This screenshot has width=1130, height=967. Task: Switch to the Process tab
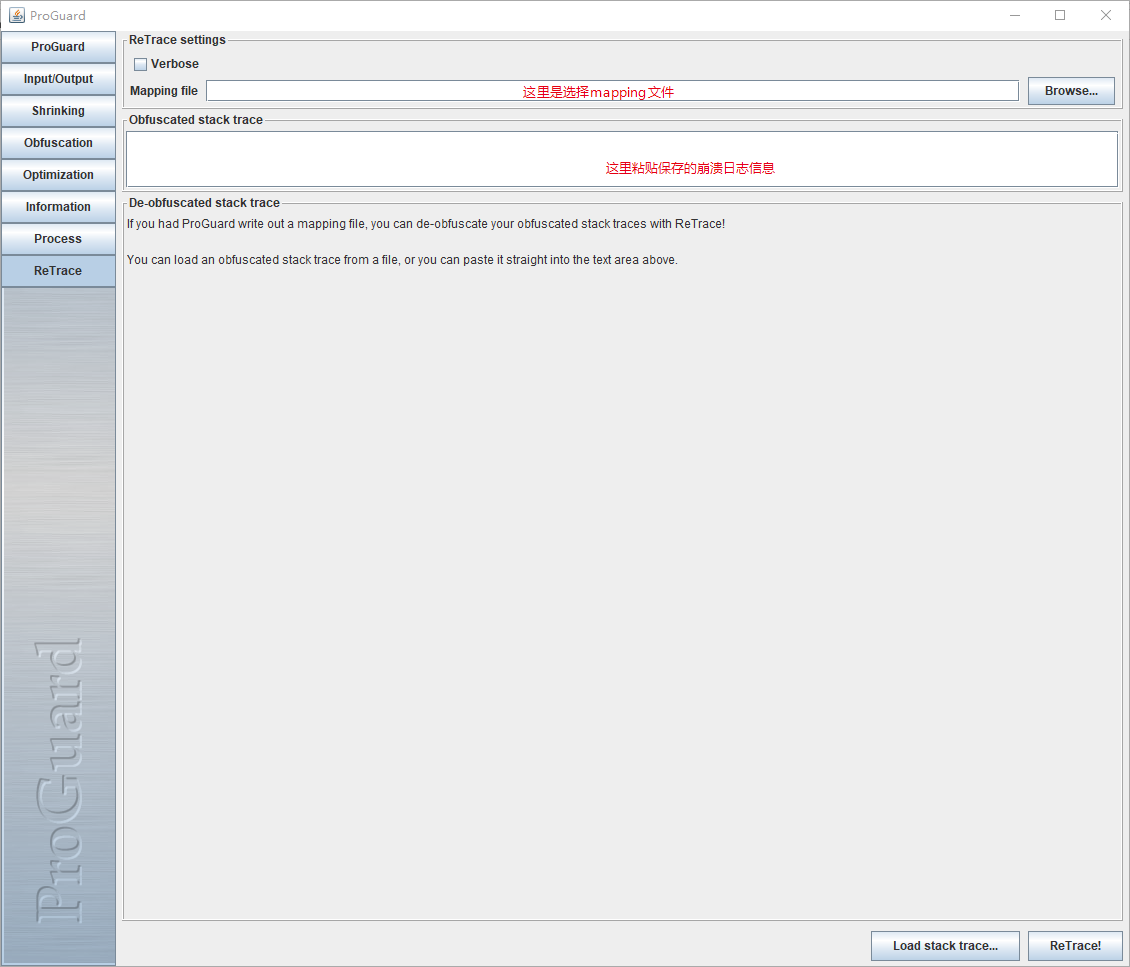(58, 239)
